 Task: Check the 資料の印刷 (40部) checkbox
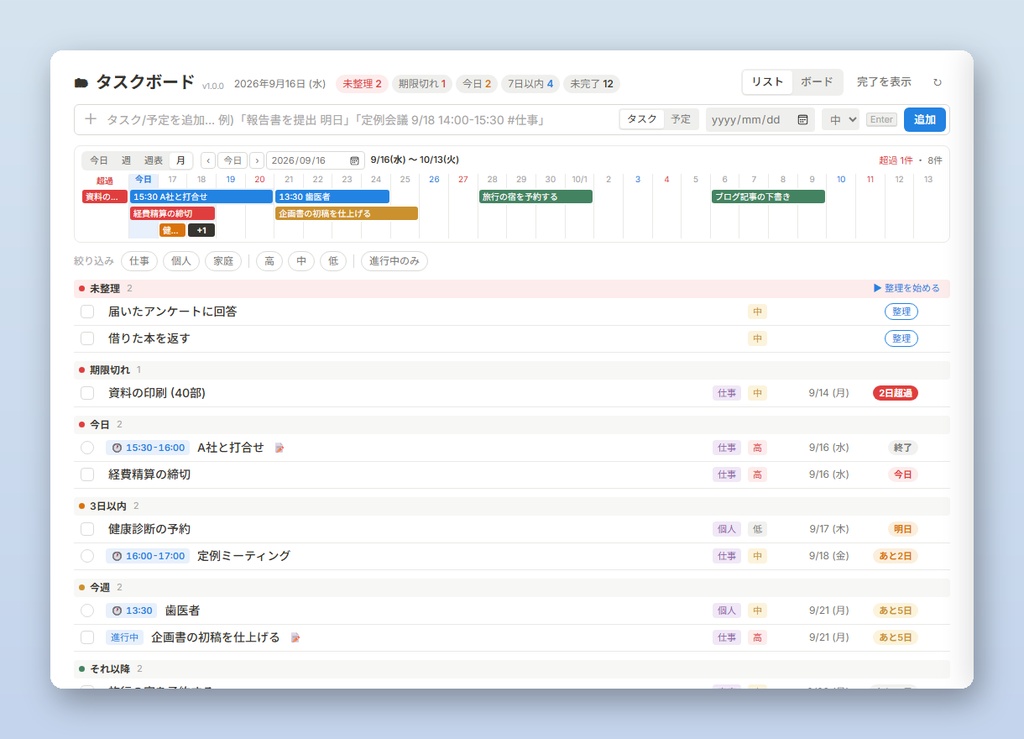pos(87,393)
